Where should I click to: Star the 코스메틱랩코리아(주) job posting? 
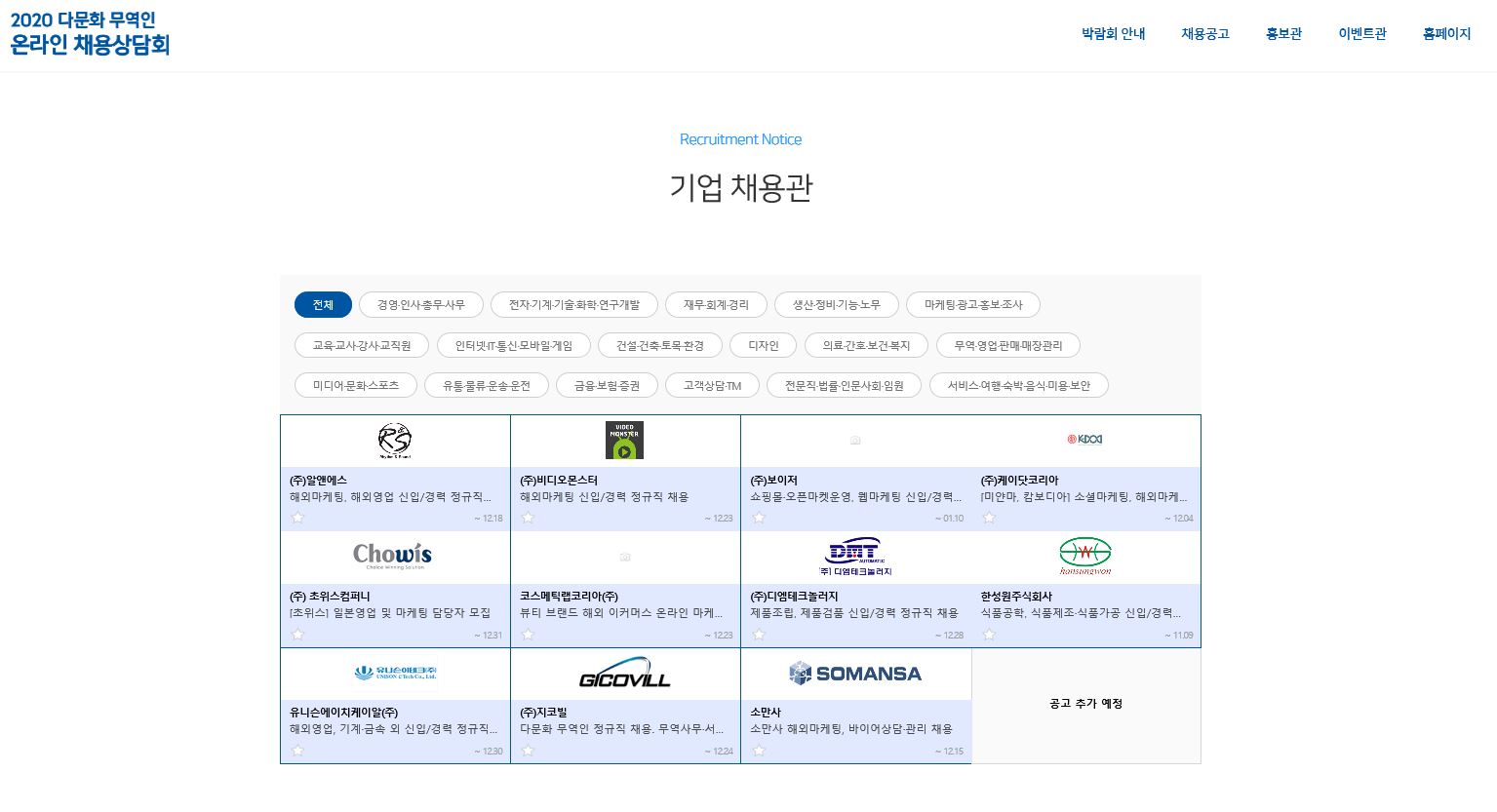click(x=529, y=635)
